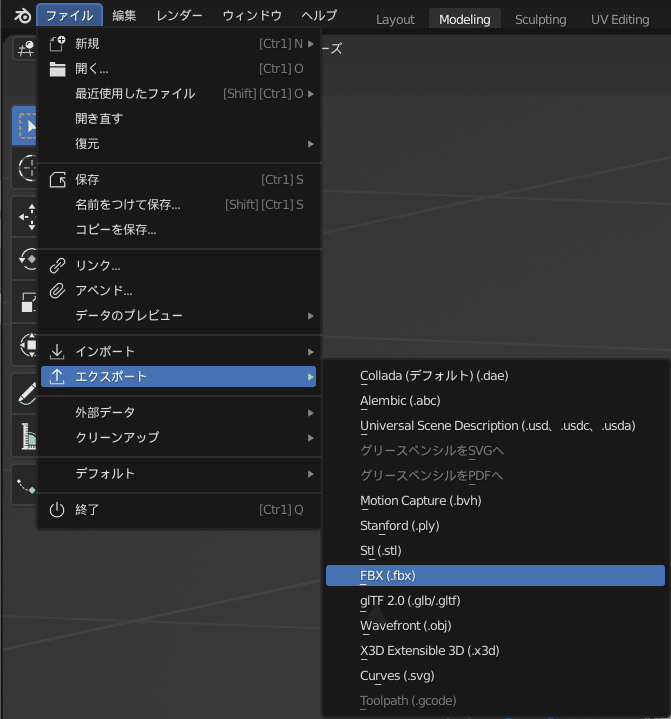
Task: Click 名前をつけて保存 menu entry
Action: 179,205
